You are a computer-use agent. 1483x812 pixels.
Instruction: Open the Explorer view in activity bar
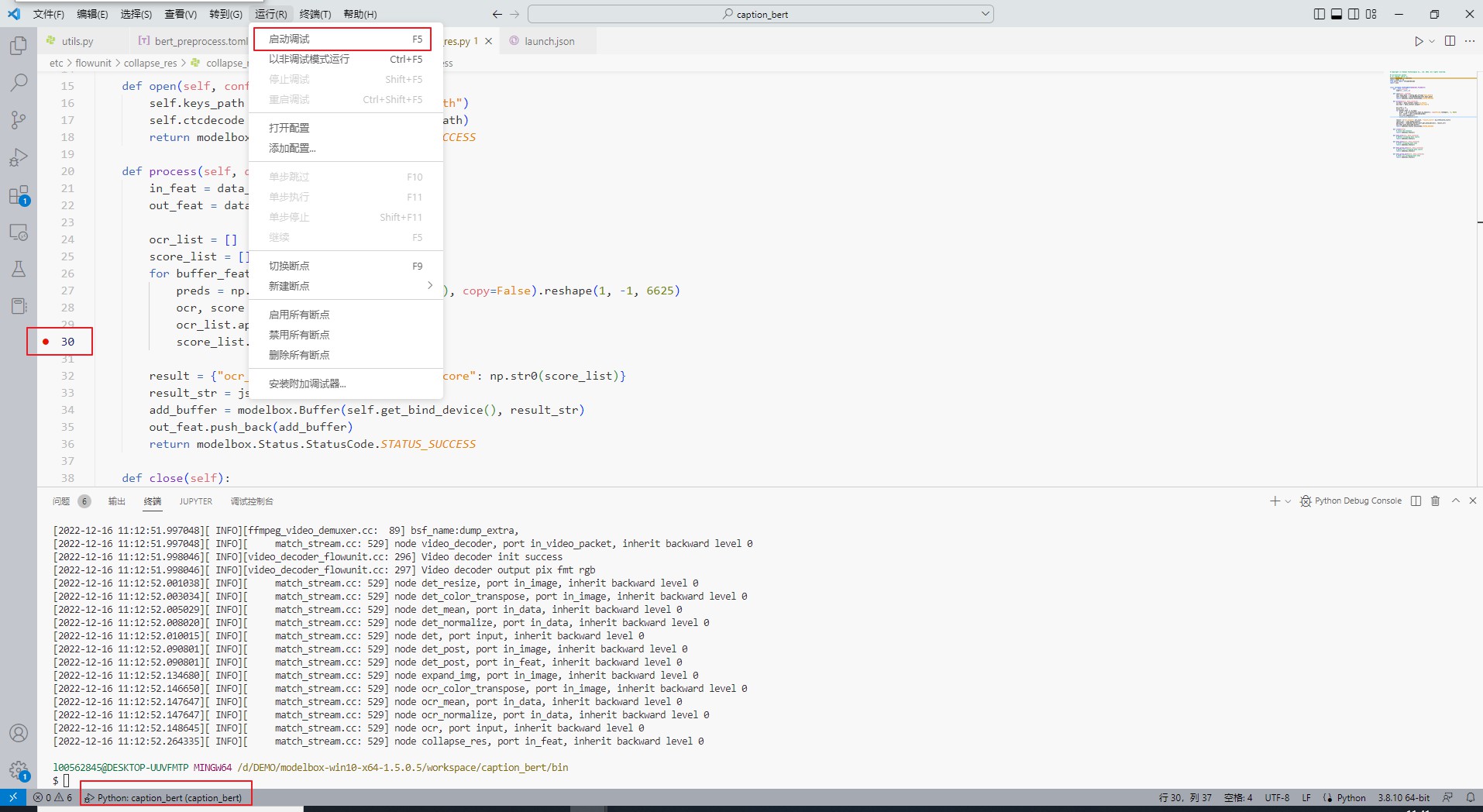coord(19,46)
